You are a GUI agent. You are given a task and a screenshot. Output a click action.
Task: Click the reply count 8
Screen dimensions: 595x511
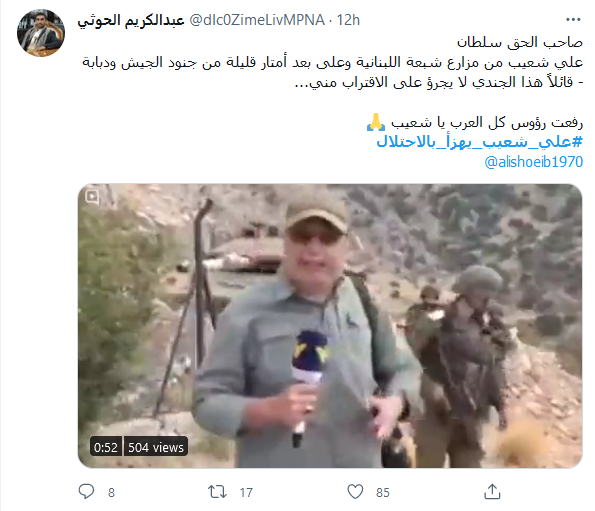point(111,492)
